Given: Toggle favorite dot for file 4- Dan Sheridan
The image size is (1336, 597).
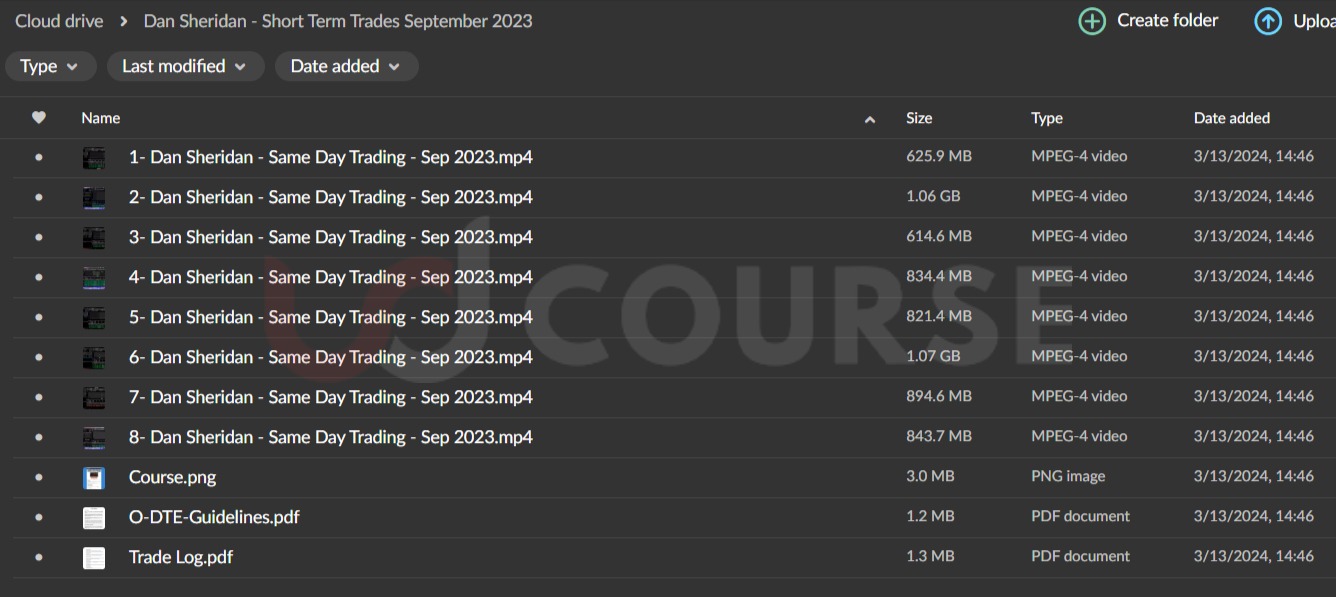Looking at the screenshot, I should (39, 277).
